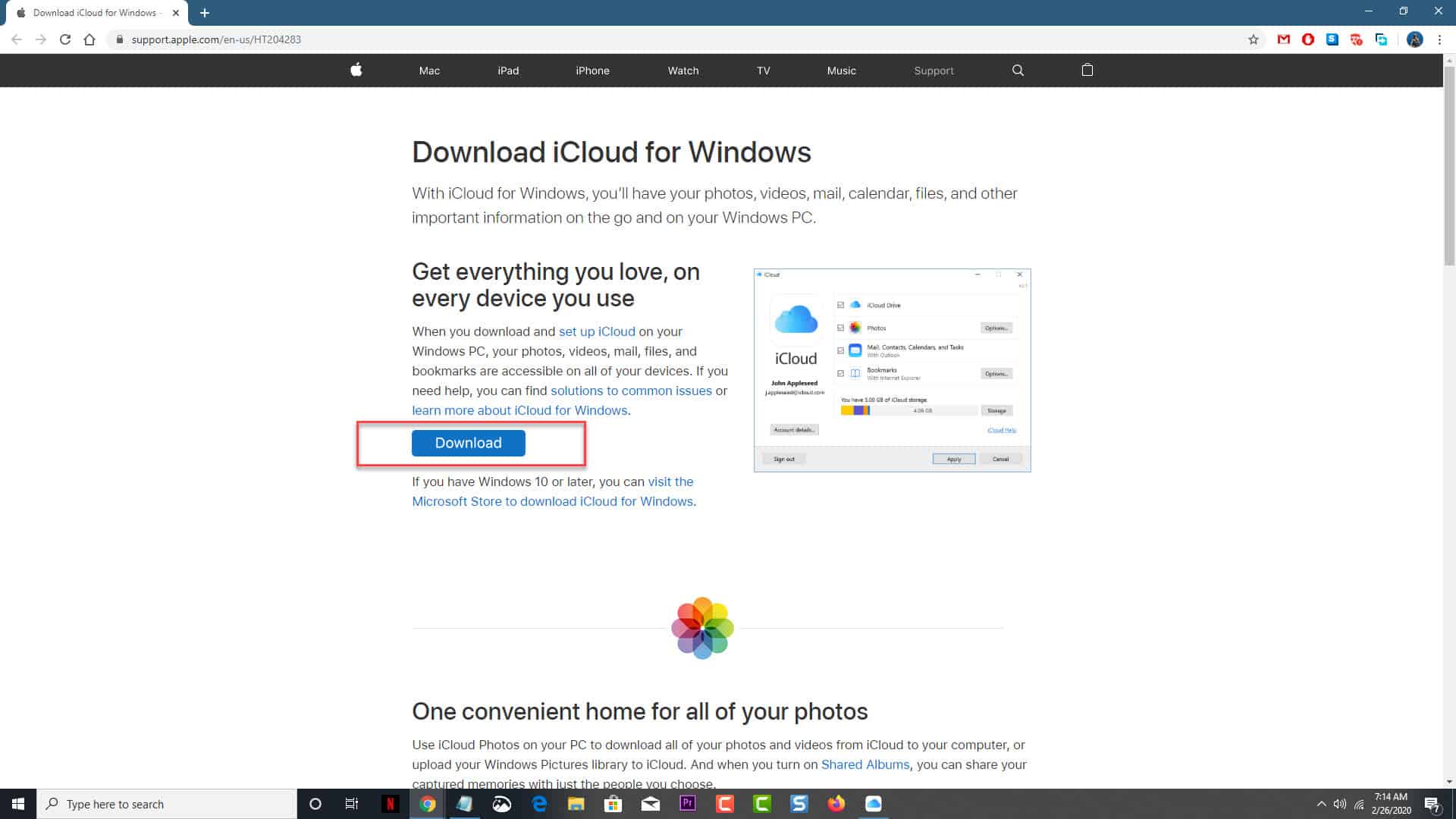The height and width of the screenshot is (819, 1456).
Task: Open the Shared Albums link
Action: pyautogui.click(x=865, y=764)
